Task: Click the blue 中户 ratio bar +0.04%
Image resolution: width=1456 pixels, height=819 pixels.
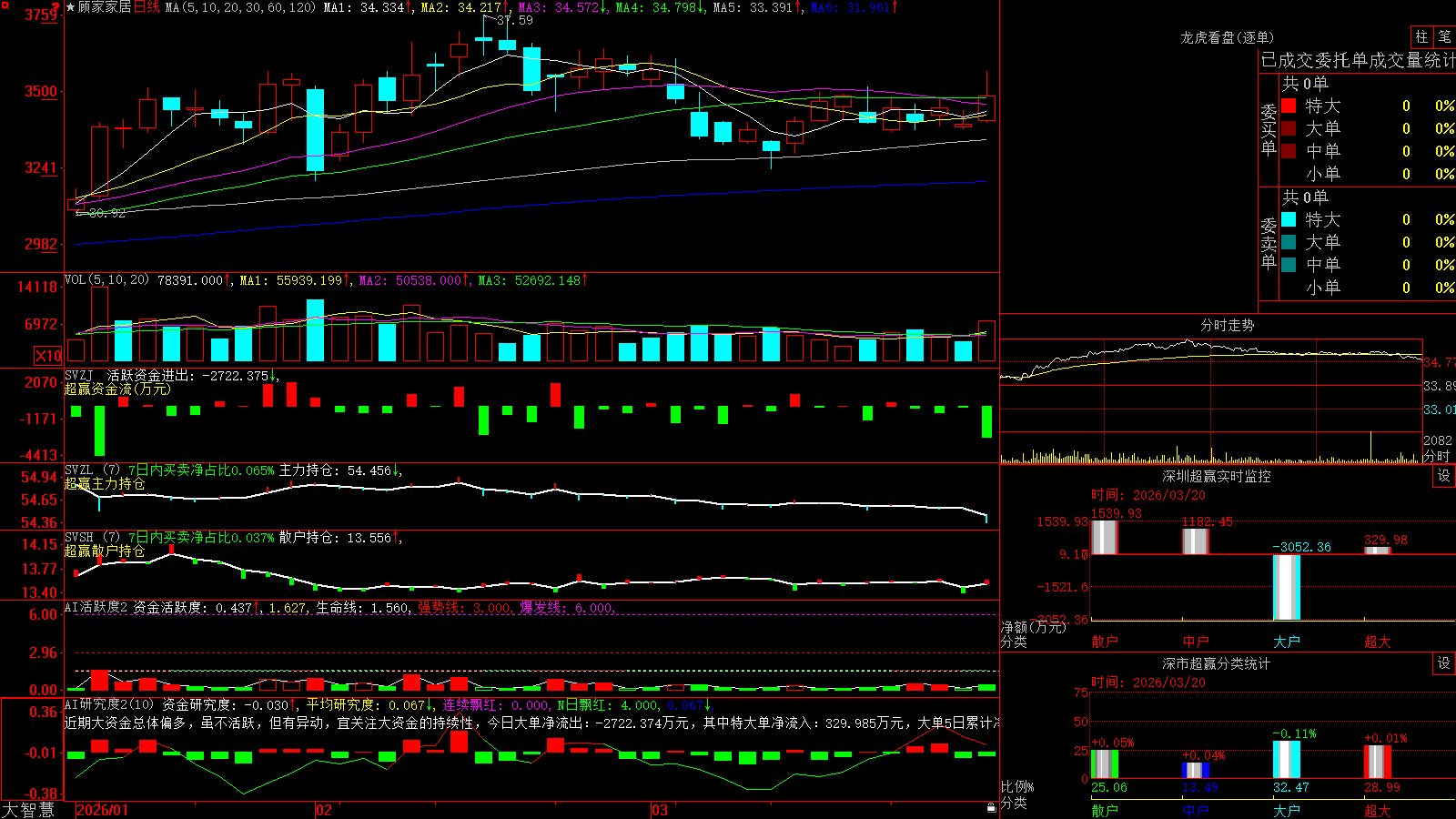Action: tap(1196, 771)
